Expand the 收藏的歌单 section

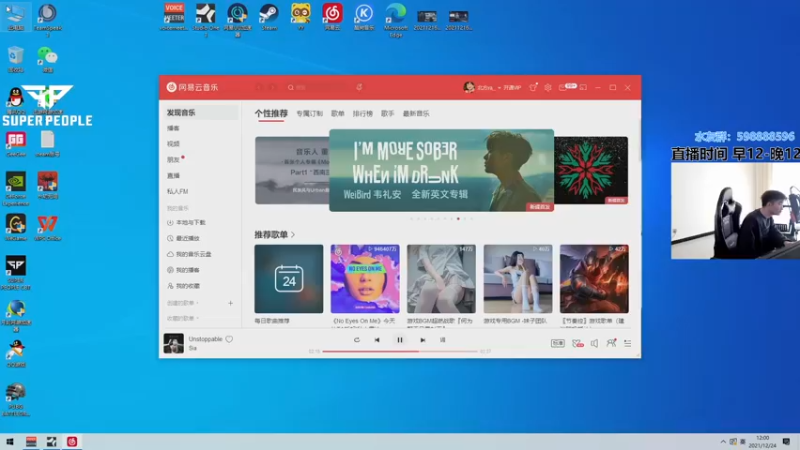(183, 318)
